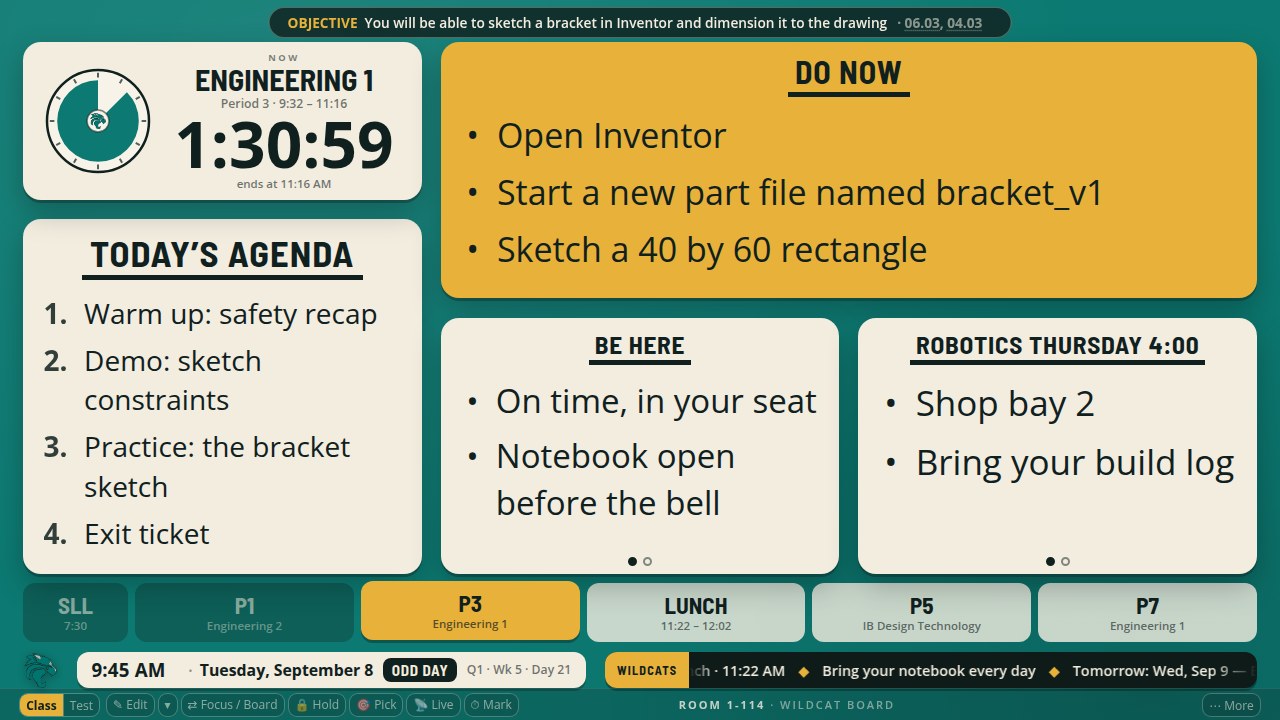Show first page of Robotics Thursday card
Image resolution: width=1280 pixels, height=720 pixels.
[x=1050, y=561]
